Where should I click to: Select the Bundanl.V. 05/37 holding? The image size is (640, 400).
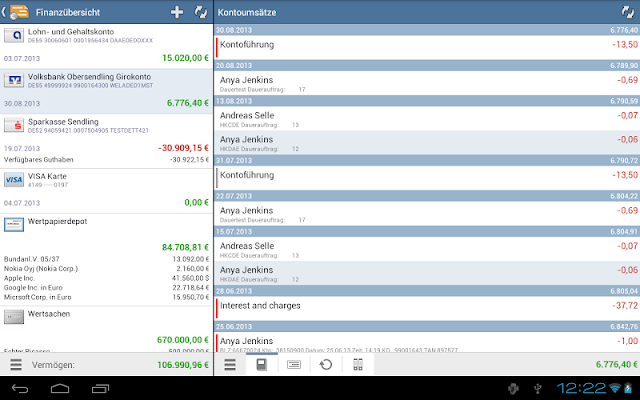[x=106, y=259]
